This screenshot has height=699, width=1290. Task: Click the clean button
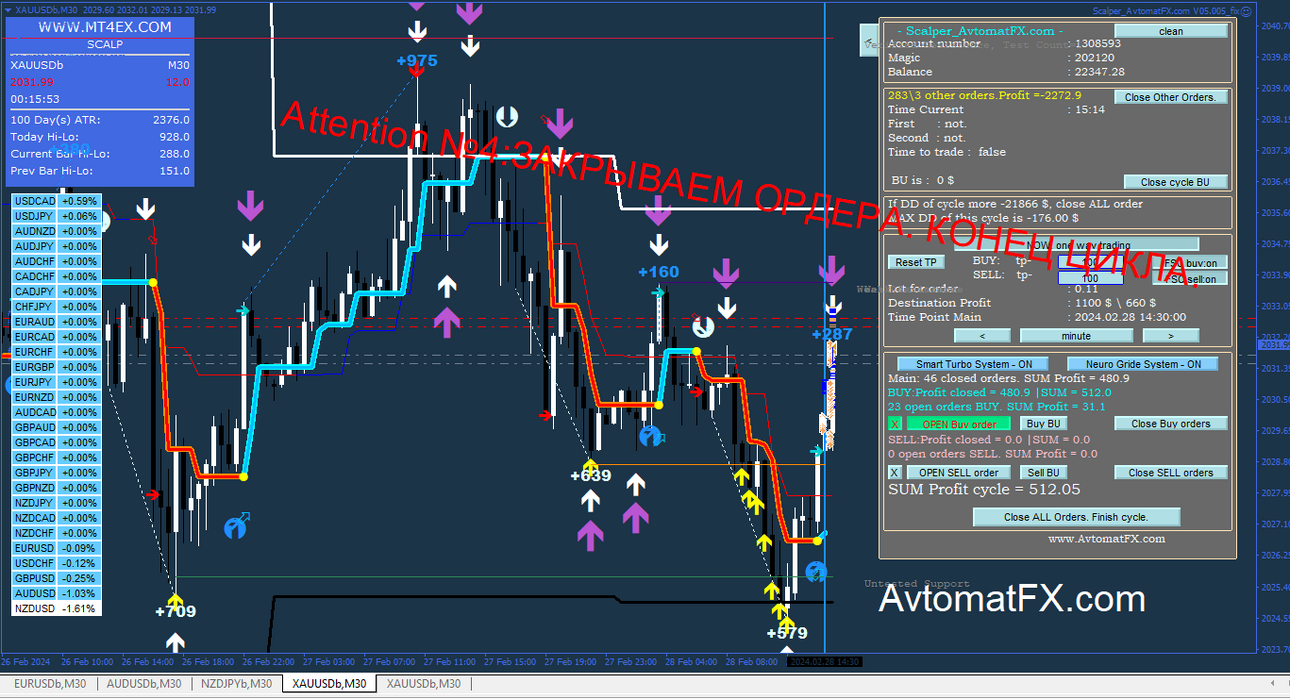point(1170,31)
